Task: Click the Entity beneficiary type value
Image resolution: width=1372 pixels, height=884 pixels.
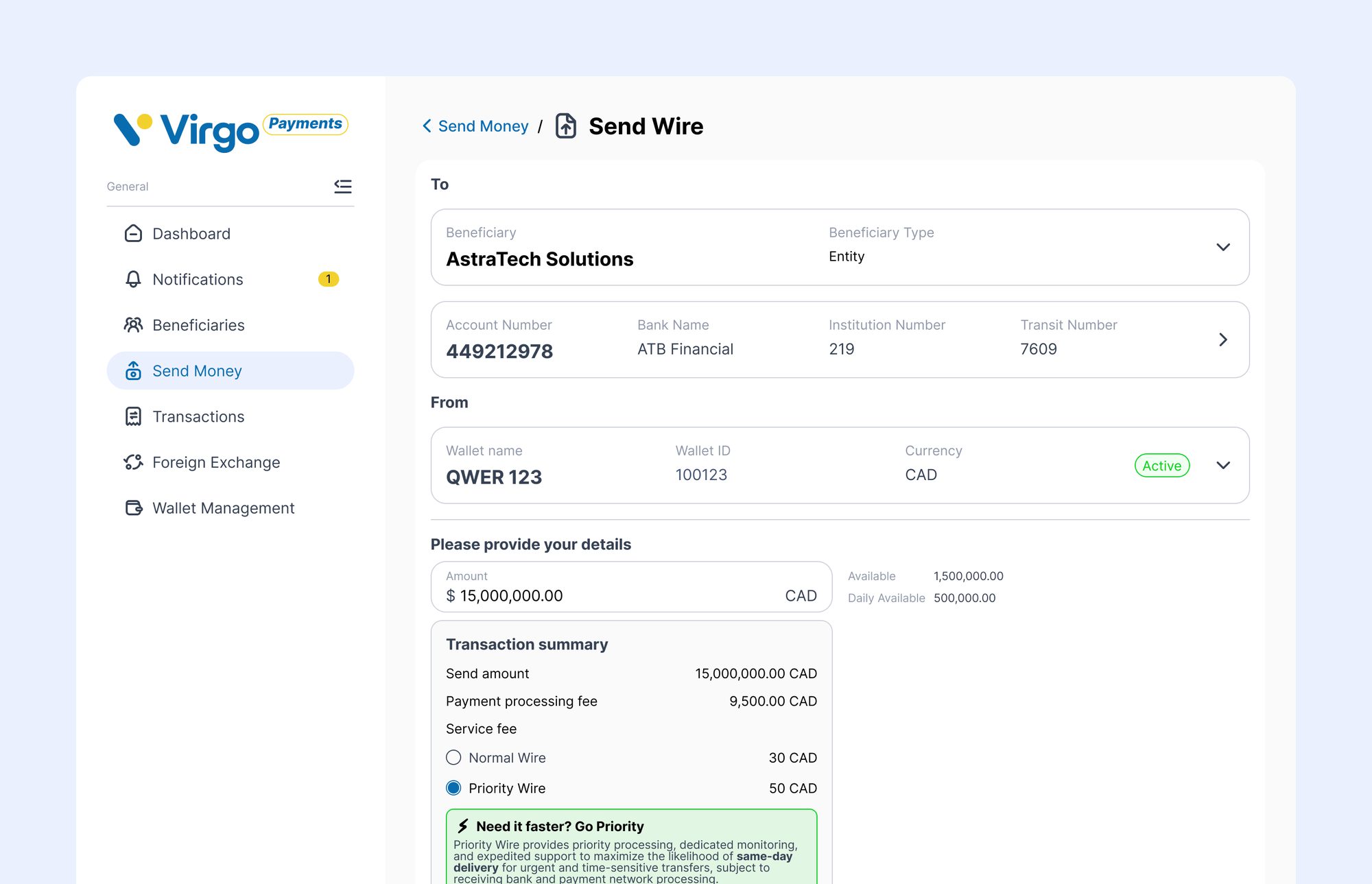Action: pyautogui.click(x=847, y=256)
